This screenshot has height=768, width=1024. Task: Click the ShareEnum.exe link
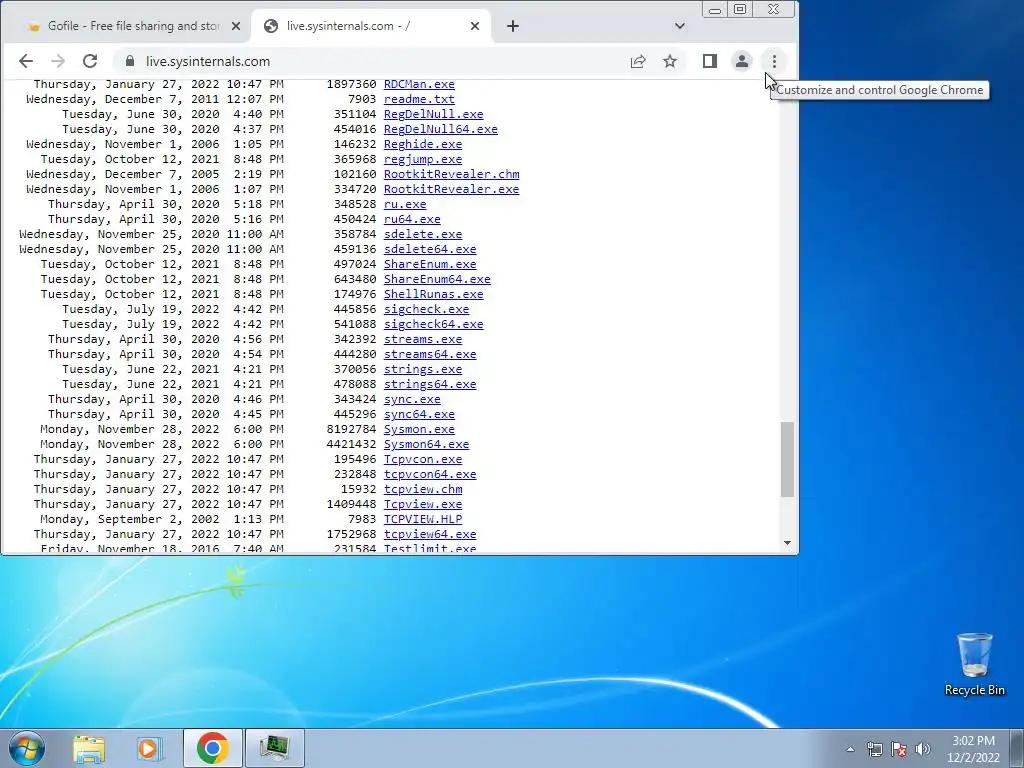click(x=430, y=264)
